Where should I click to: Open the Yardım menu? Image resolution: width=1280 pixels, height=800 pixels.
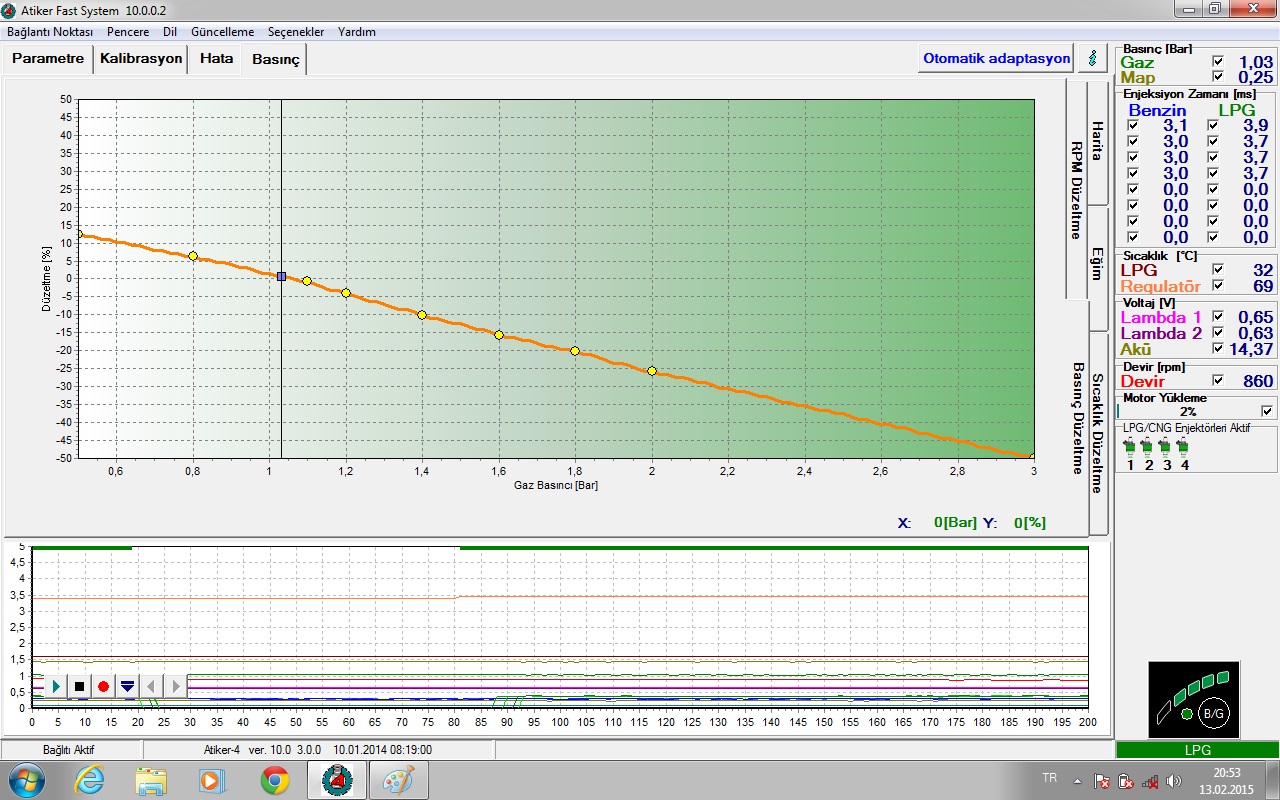coord(357,32)
